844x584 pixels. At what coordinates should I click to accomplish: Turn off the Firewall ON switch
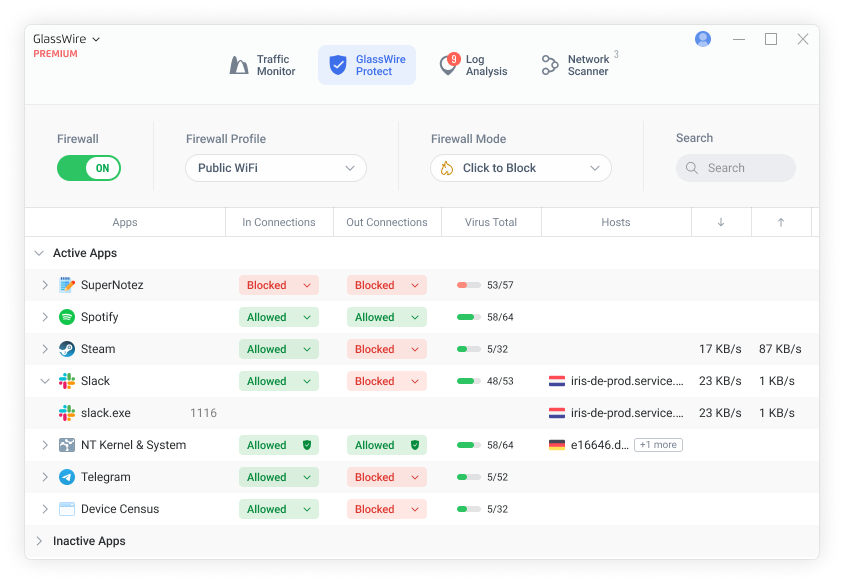[89, 168]
